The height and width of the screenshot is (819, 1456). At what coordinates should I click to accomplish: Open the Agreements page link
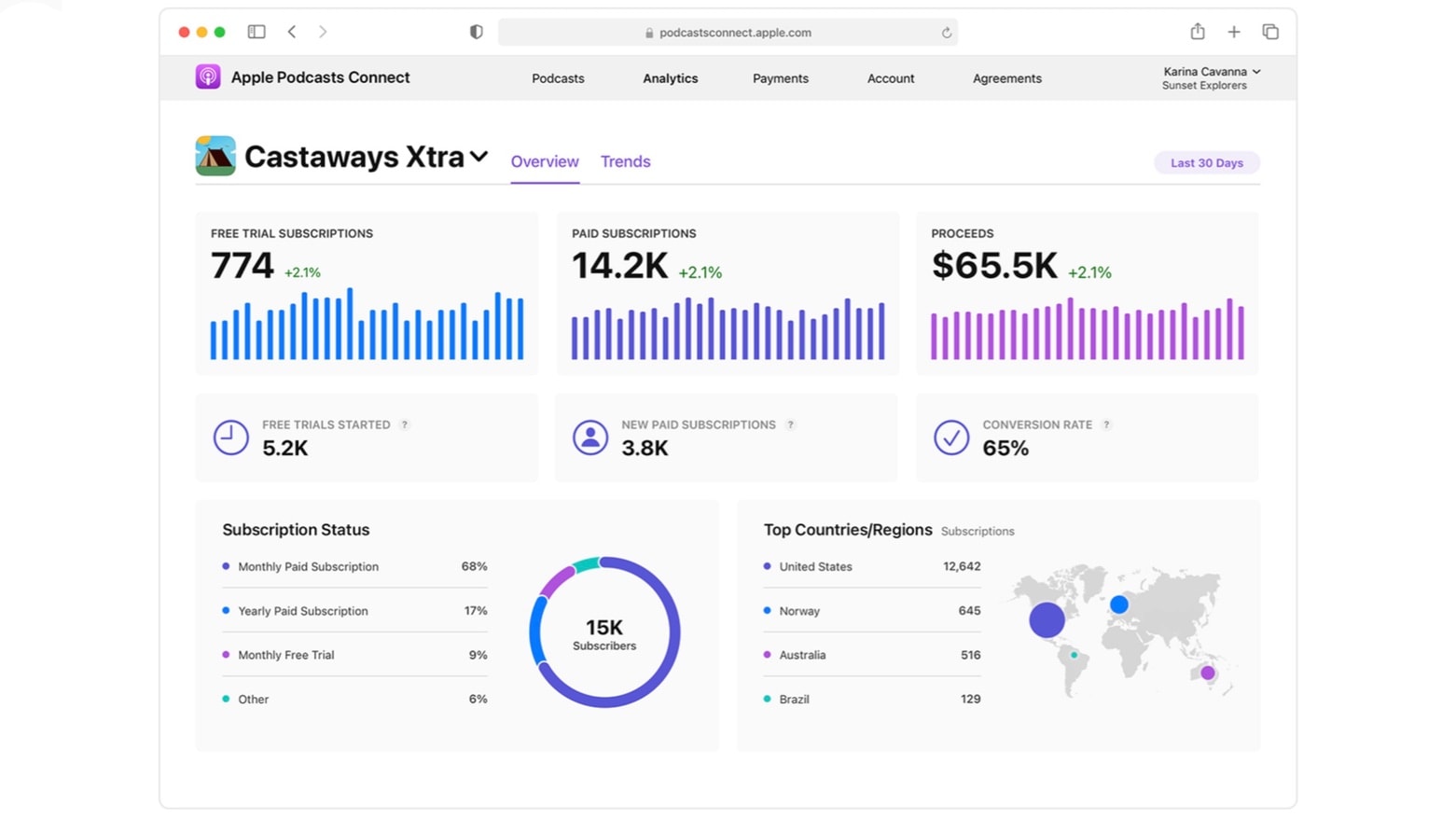pos(1006,78)
